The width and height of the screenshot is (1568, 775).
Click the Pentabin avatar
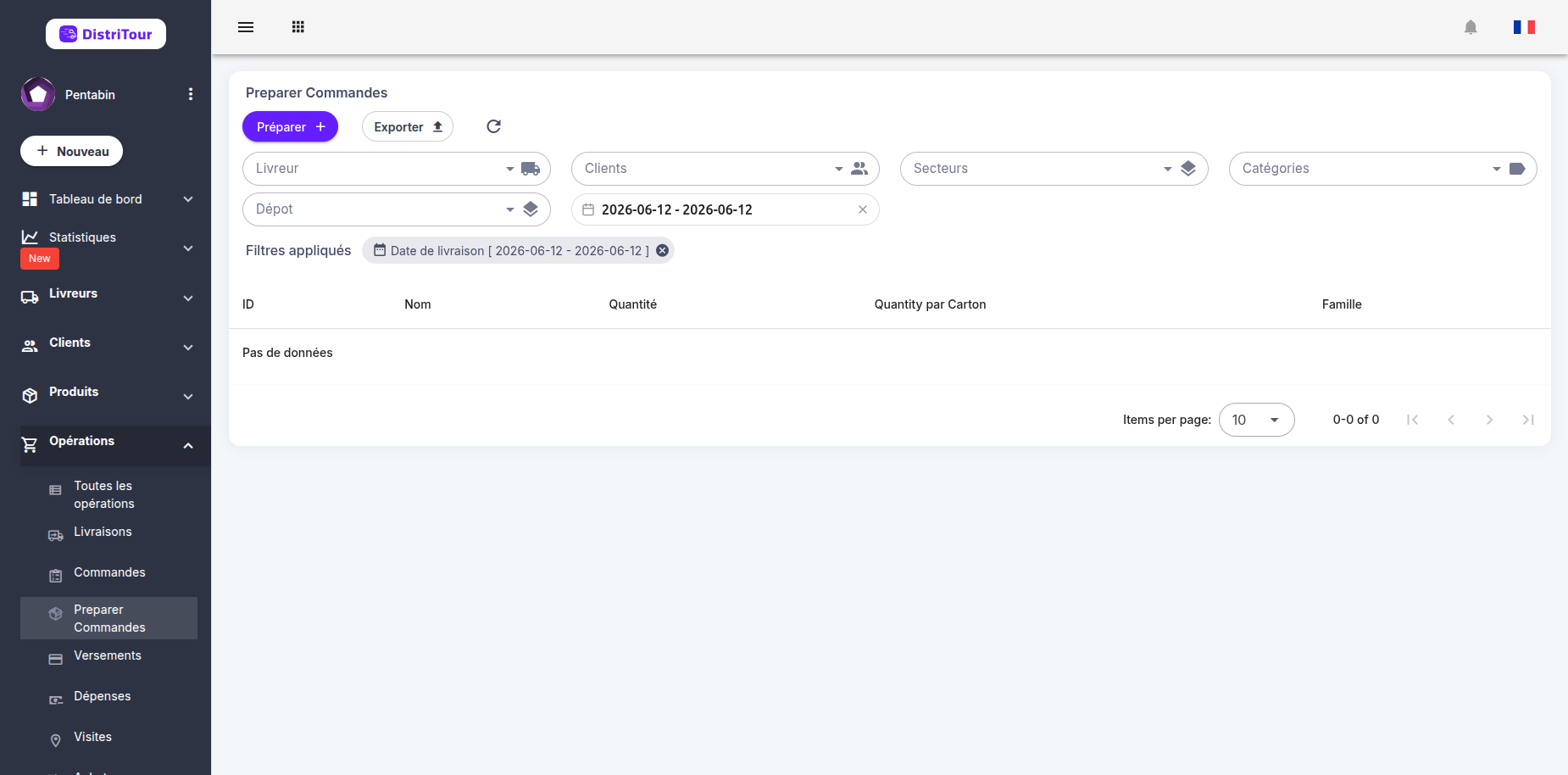(38, 94)
